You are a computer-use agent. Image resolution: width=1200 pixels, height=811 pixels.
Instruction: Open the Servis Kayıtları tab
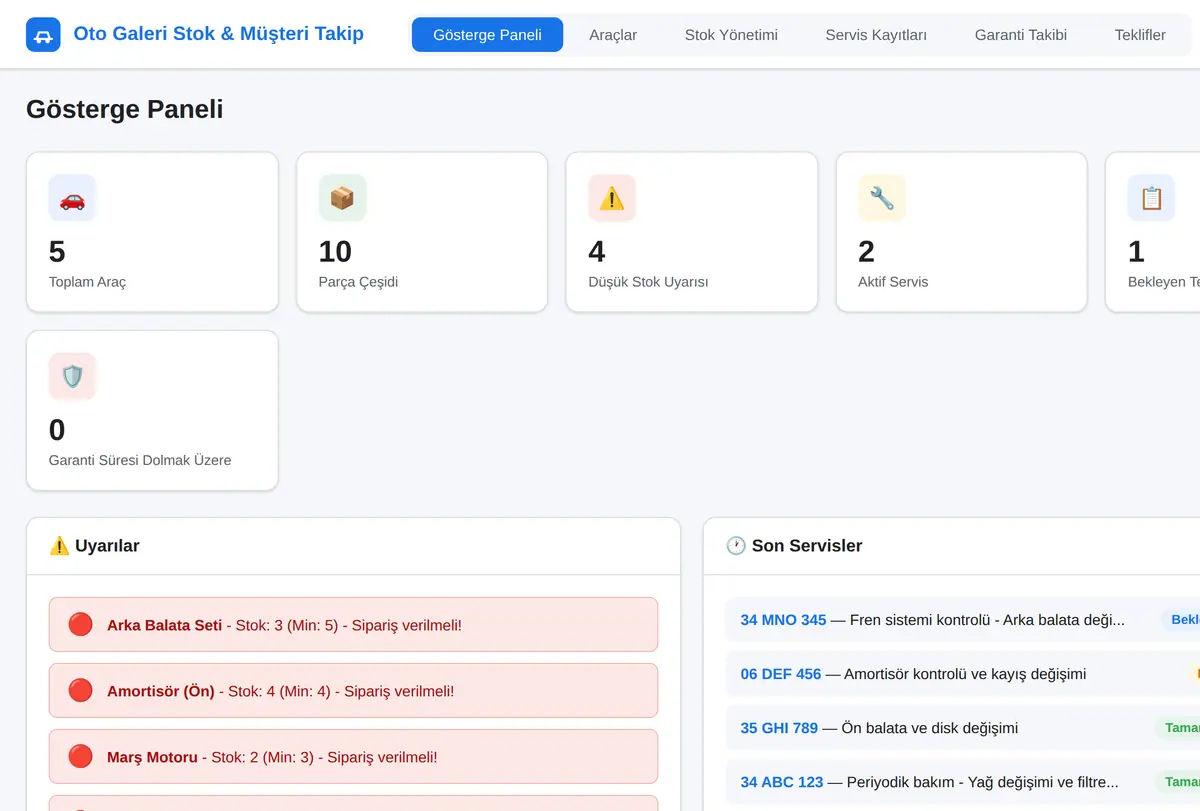tap(876, 35)
